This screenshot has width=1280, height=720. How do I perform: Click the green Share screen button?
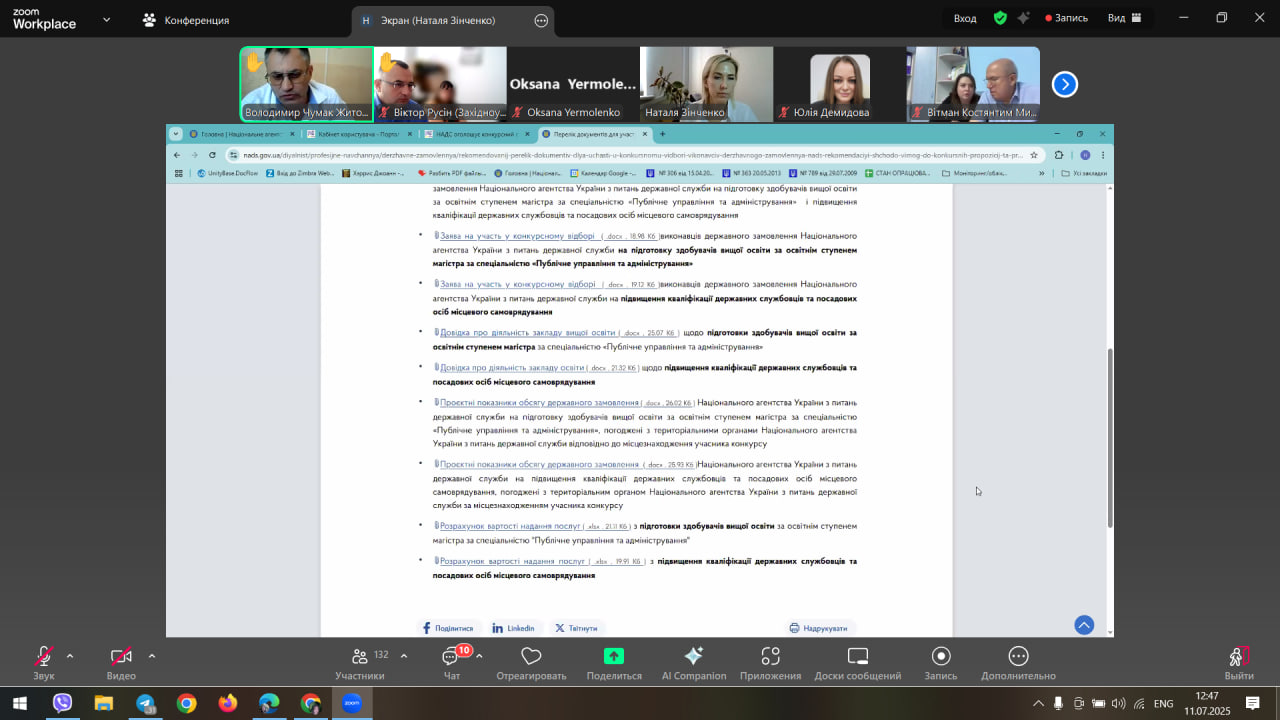click(x=613, y=661)
